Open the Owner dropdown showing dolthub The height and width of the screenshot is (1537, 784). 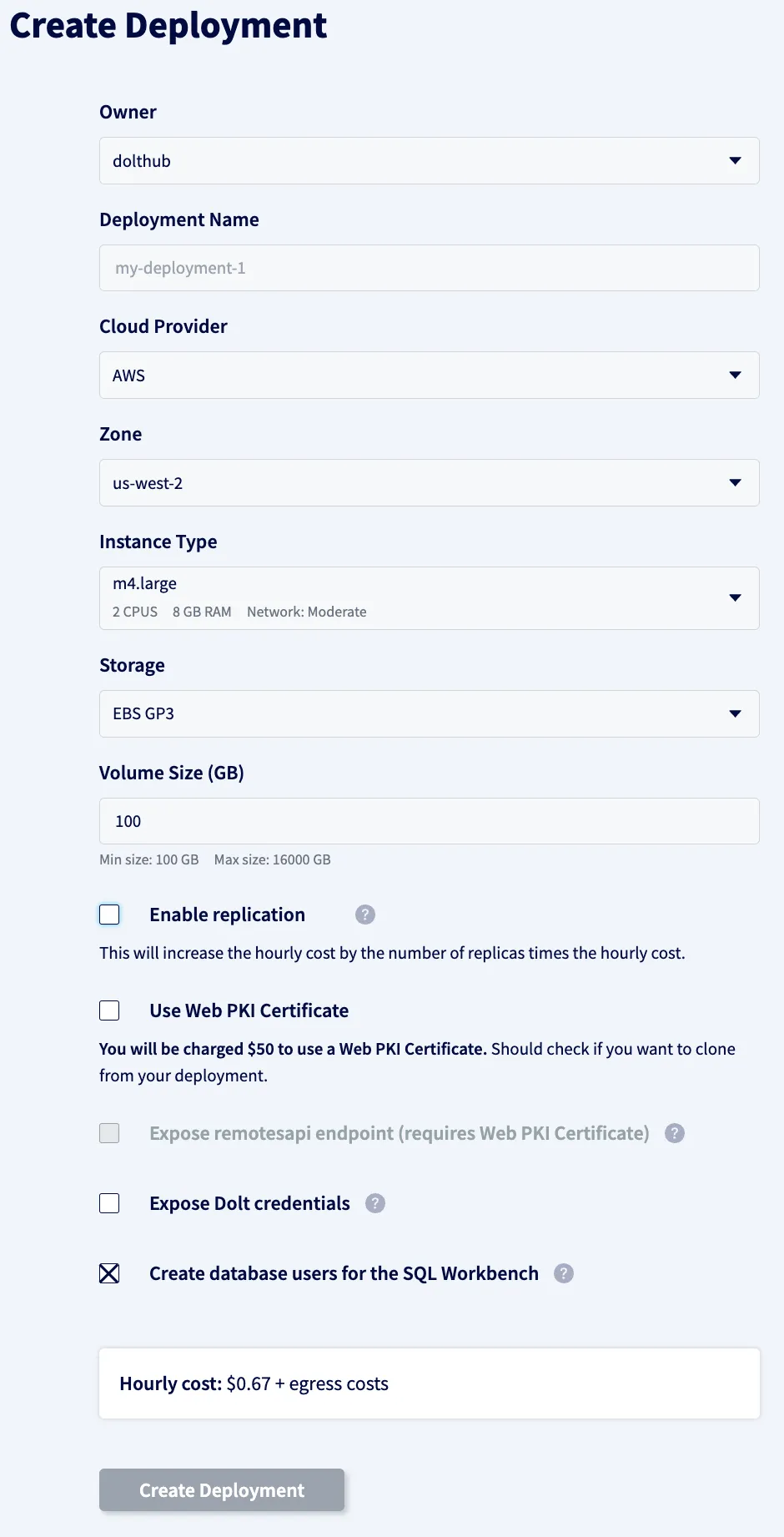[x=429, y=160]
